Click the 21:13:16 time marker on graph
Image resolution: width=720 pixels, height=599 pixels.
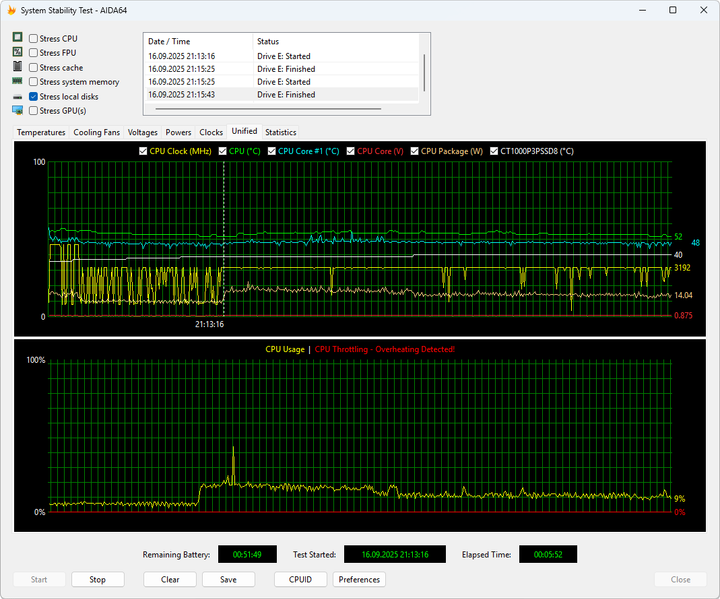pyautogui.click(x=209, y=324)
